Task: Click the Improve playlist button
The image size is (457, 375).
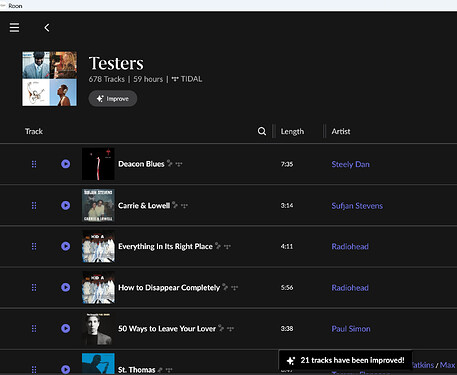Action: [113, 99]
